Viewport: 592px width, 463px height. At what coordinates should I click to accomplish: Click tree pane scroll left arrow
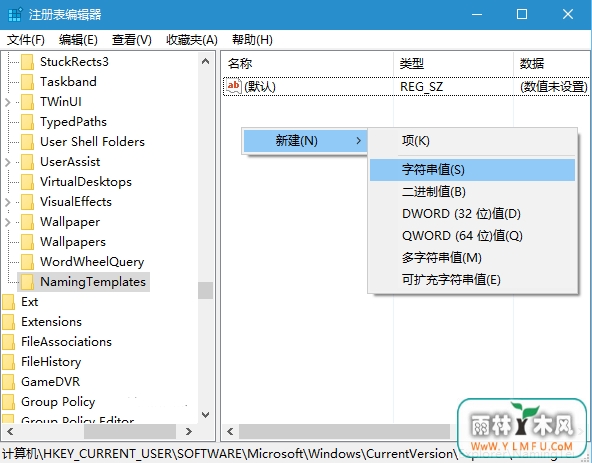tap(10, 431)
